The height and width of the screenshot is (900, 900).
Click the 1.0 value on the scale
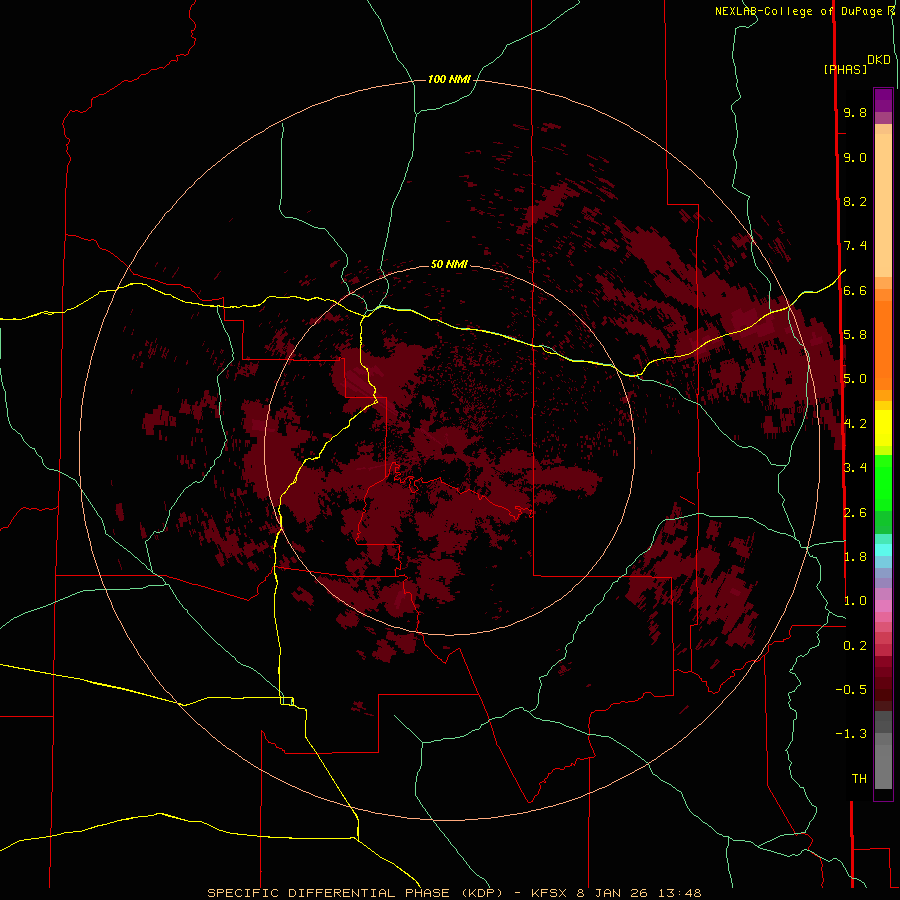click(x=855, y=601)
